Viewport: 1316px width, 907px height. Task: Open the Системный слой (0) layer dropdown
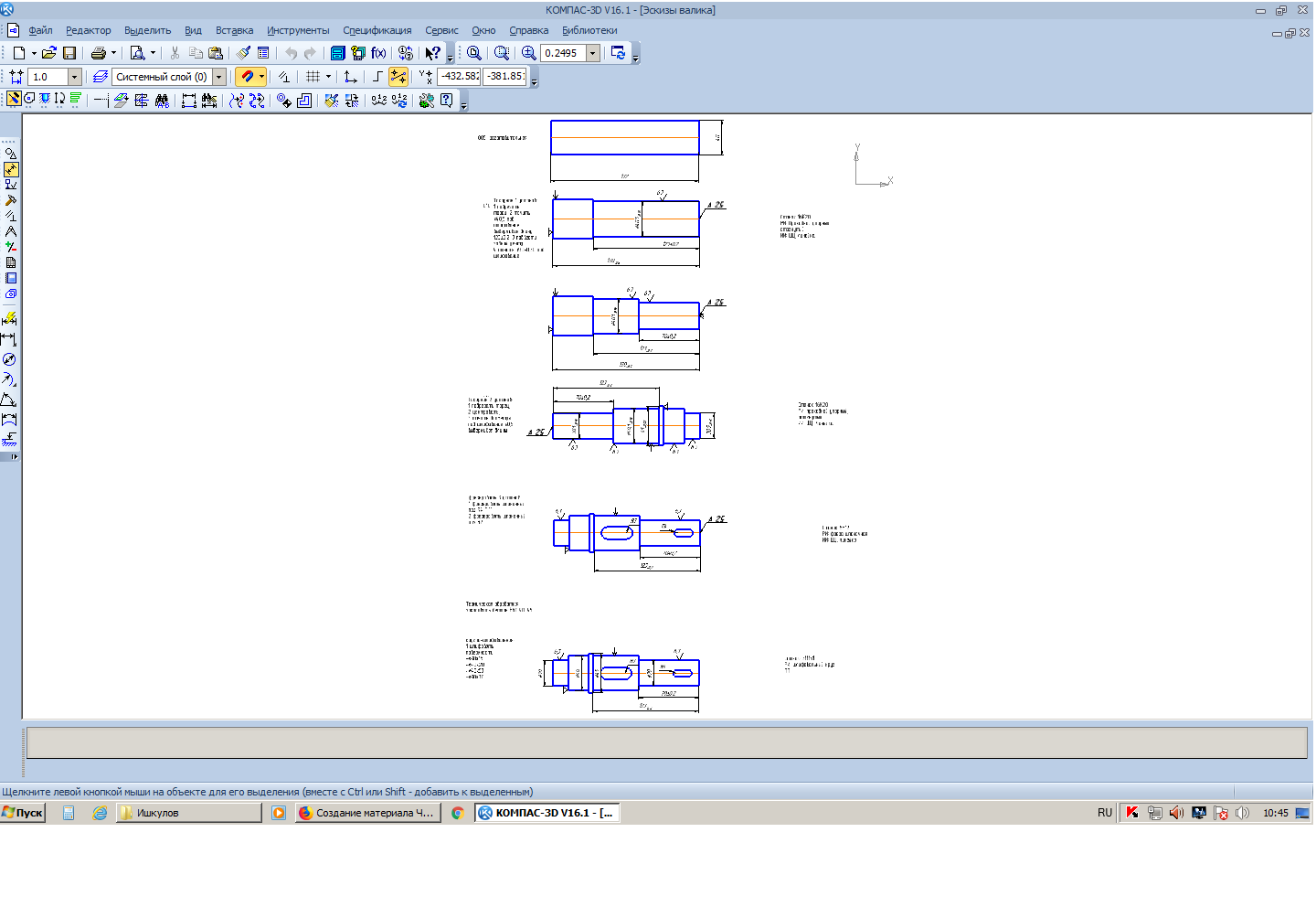tap(219, 77)
